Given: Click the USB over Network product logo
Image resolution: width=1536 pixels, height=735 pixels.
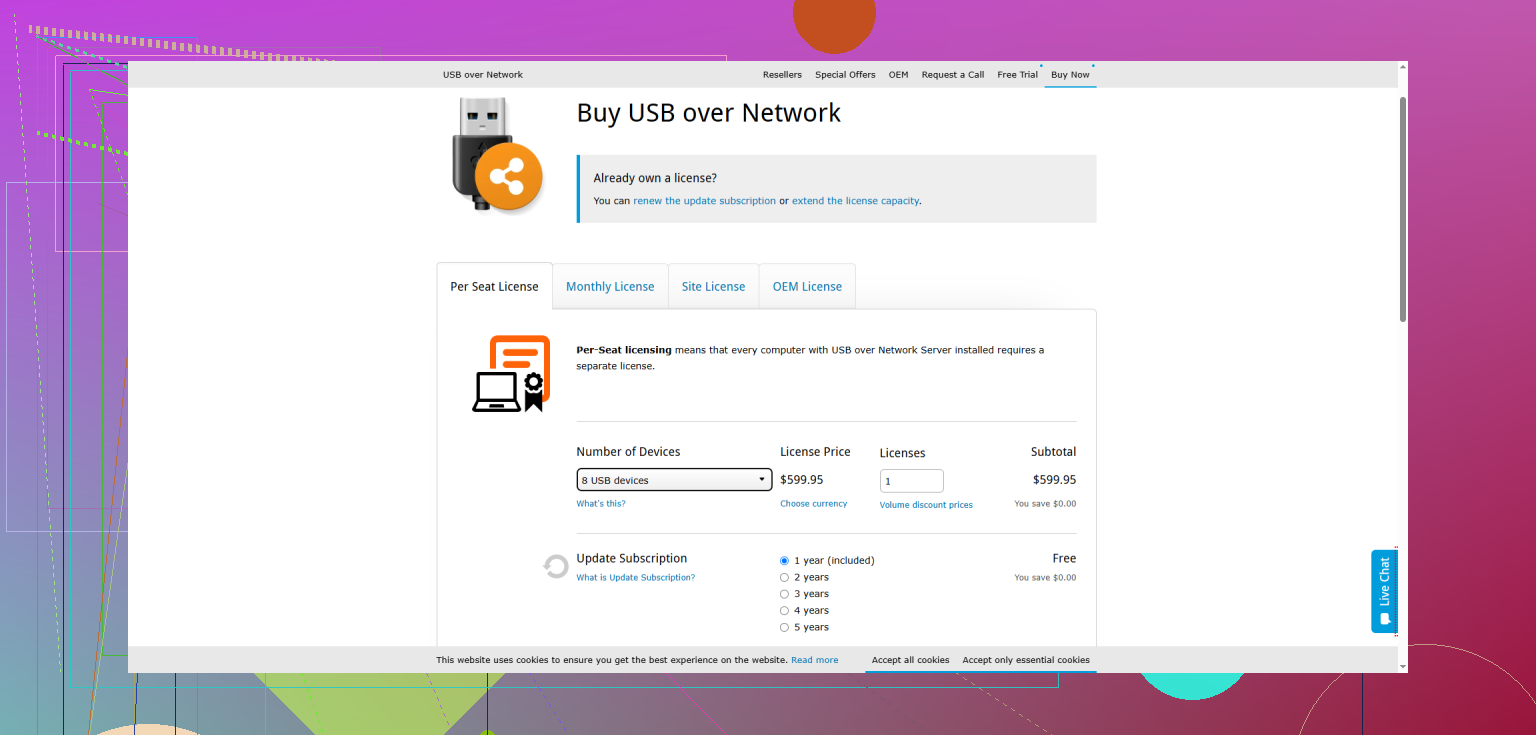Looking at the screenshot, I should [x=496, y=156].
